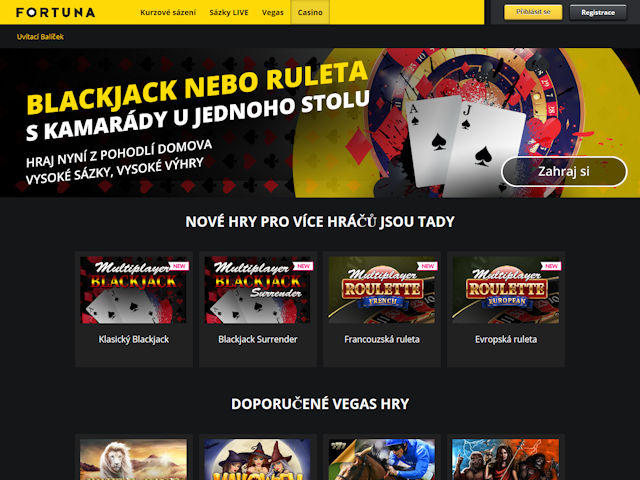Click the Registrace button

pos(598,12)
